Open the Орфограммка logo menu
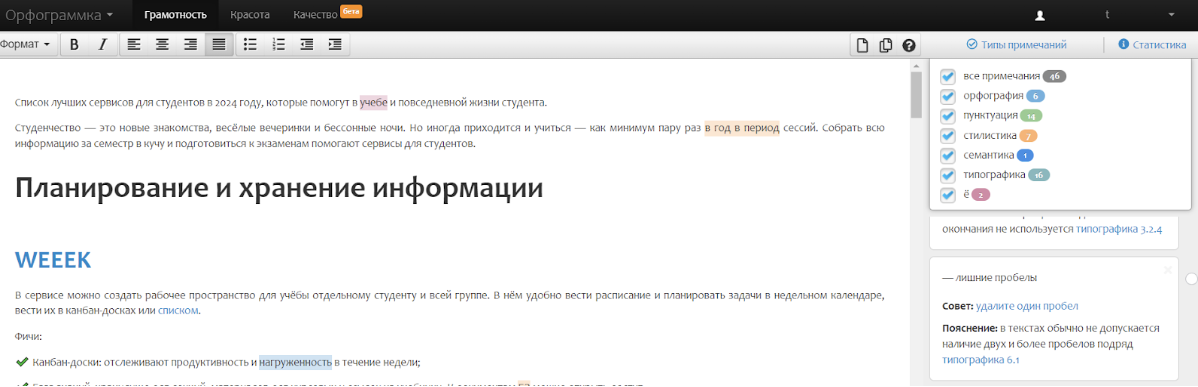This screenshot has width=1198, height=387. (60, 15)
